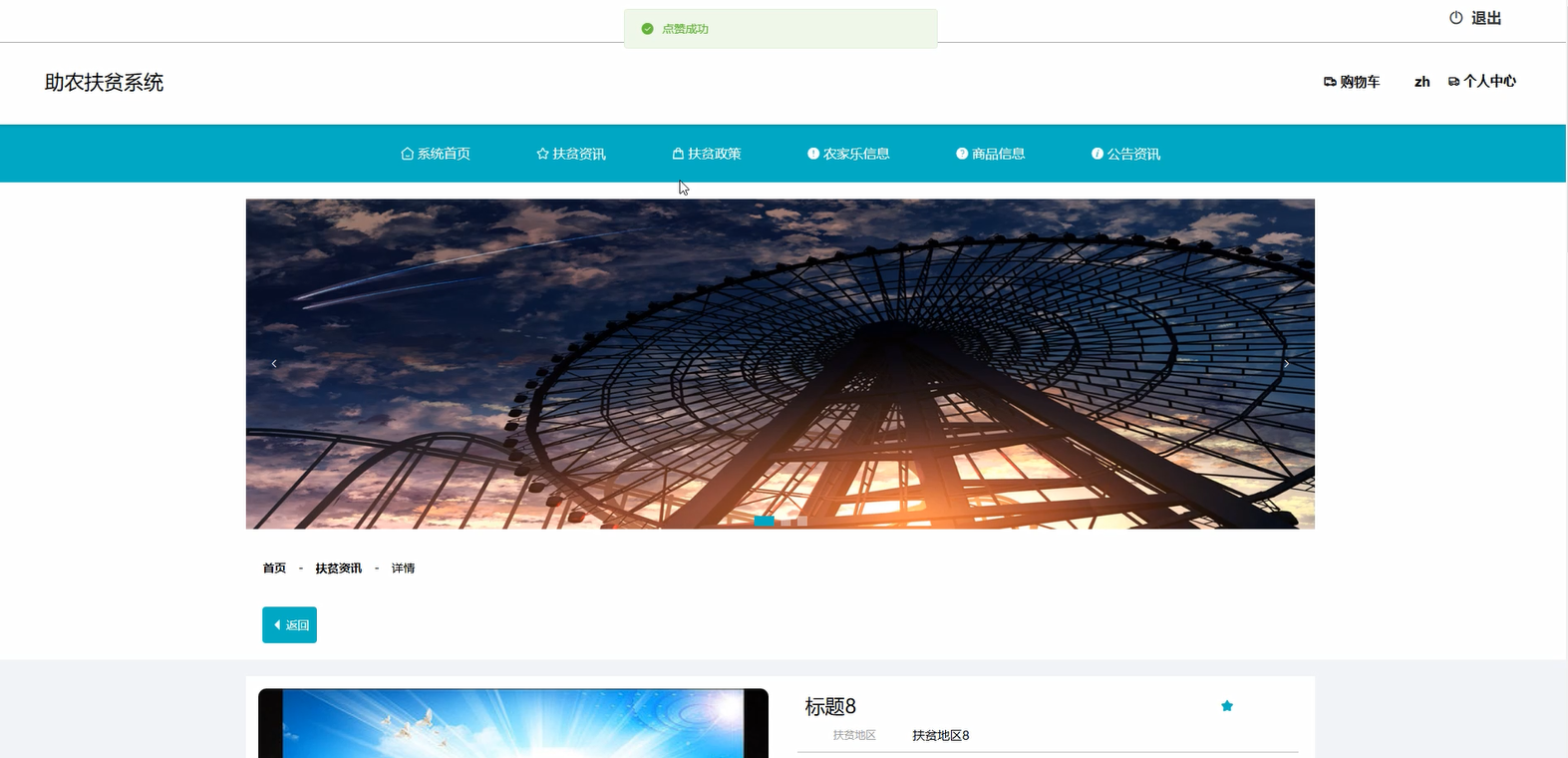Click the round icon next to 商品信息
This screenshot has width=1568, height=758.
962,154
